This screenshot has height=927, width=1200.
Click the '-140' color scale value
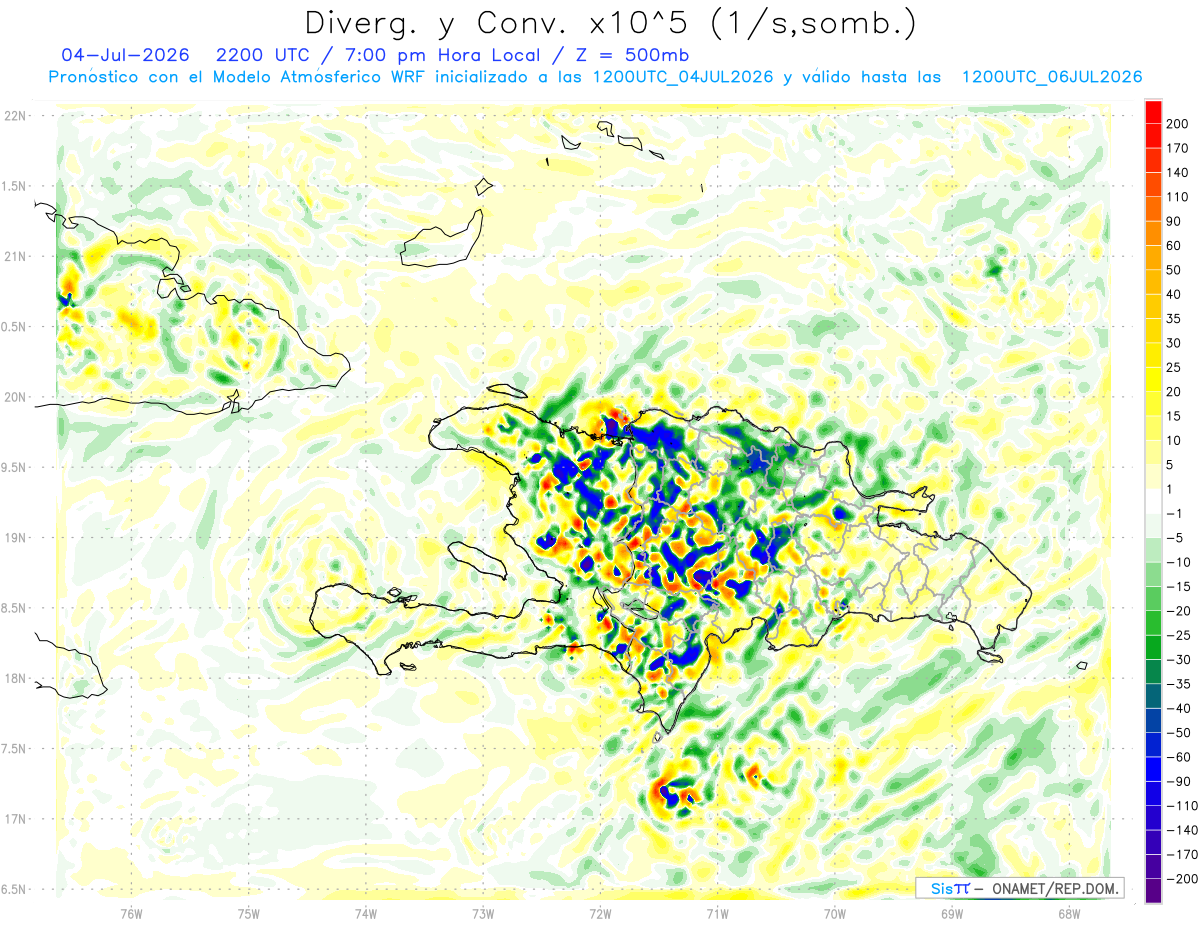(1181, 830)
